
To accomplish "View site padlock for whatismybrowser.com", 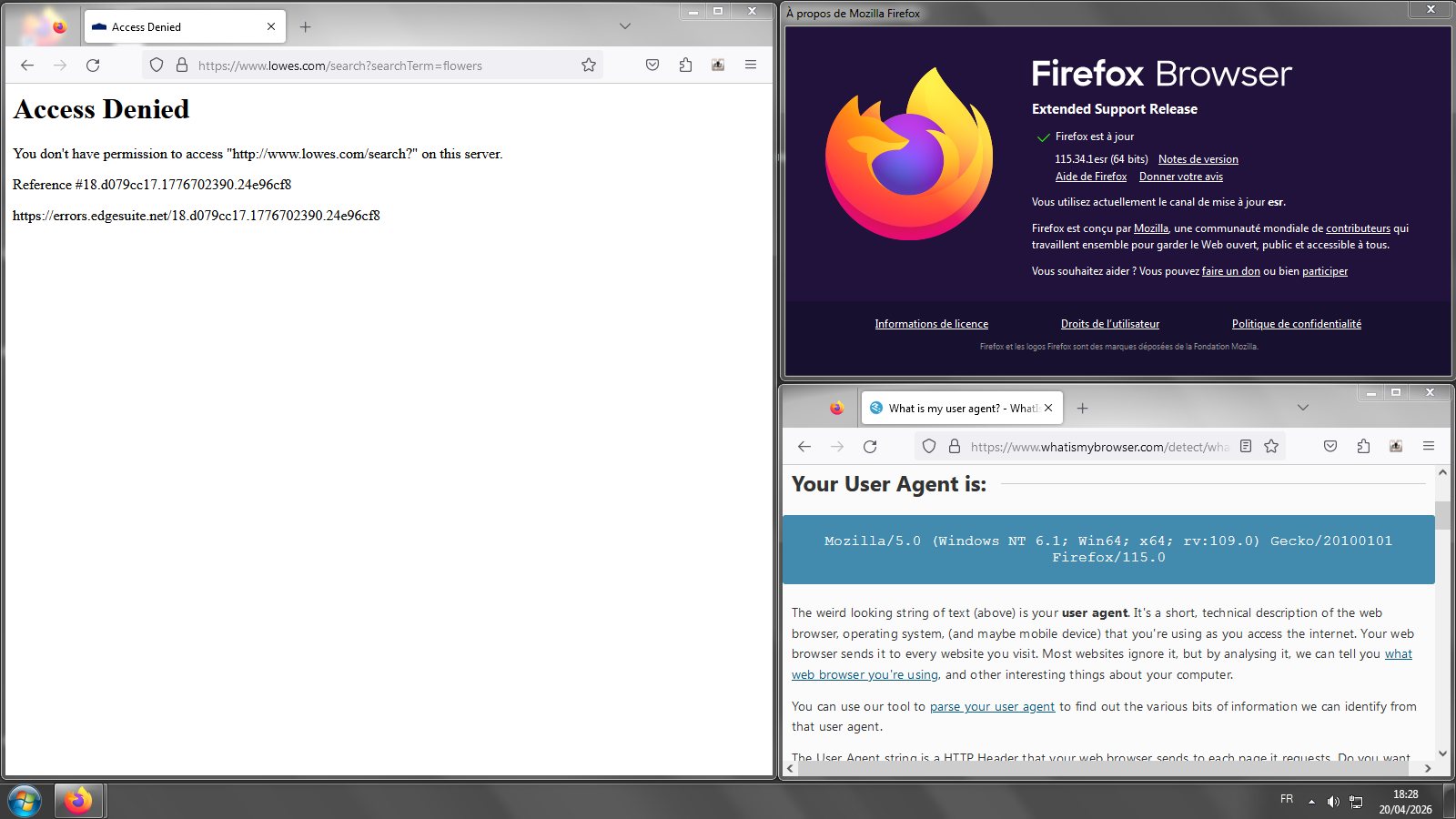I will (x=955, y=447).
